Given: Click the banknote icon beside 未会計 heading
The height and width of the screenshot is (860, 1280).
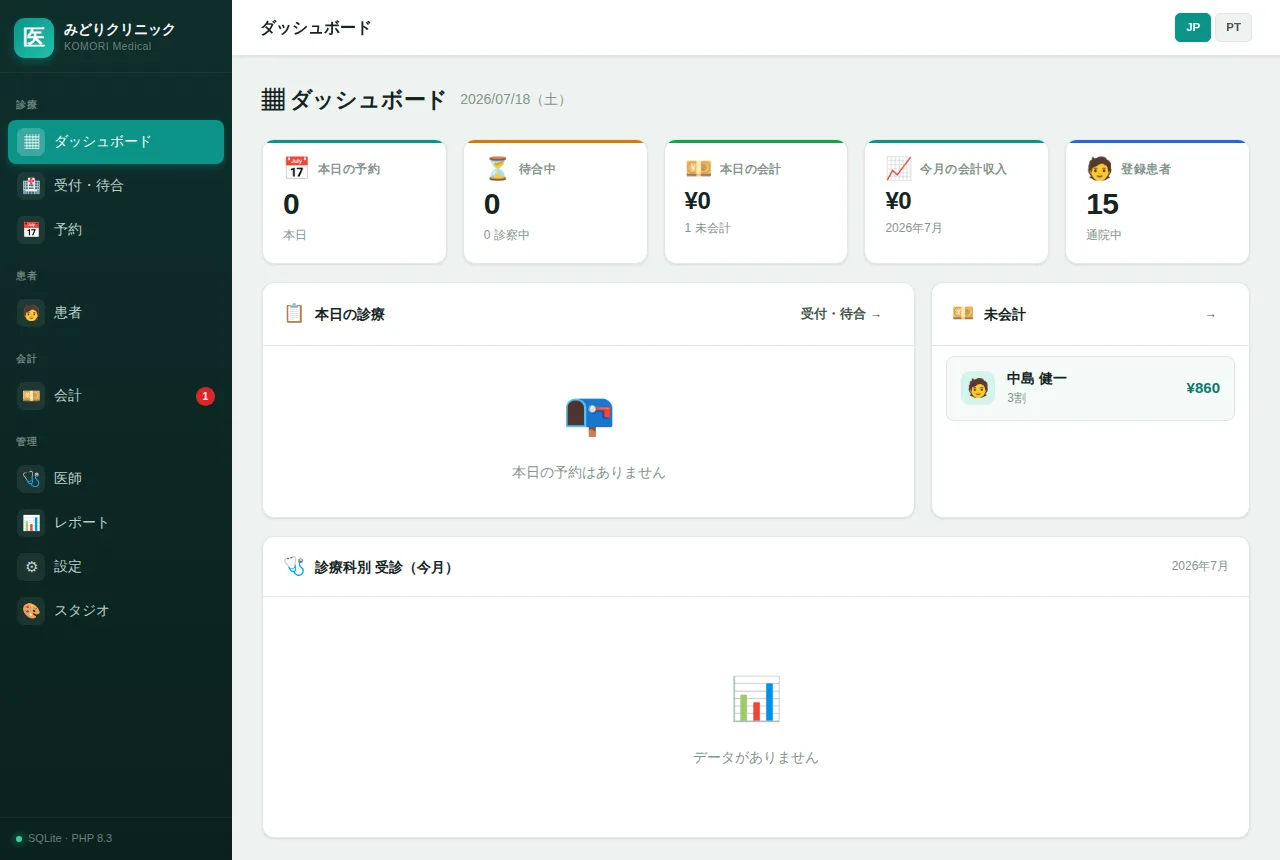Looking at the screenshot, I should point(963,314).
